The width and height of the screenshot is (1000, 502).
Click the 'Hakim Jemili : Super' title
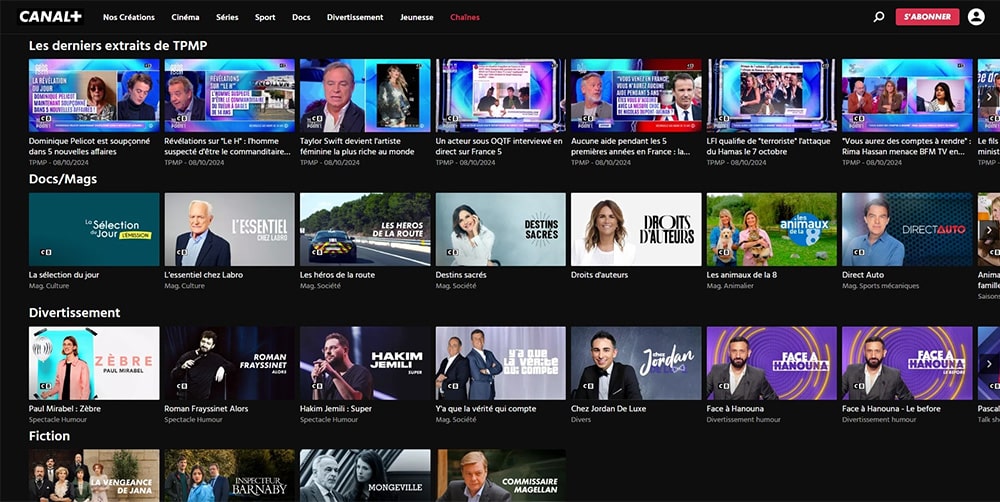(x=335, y=409)
